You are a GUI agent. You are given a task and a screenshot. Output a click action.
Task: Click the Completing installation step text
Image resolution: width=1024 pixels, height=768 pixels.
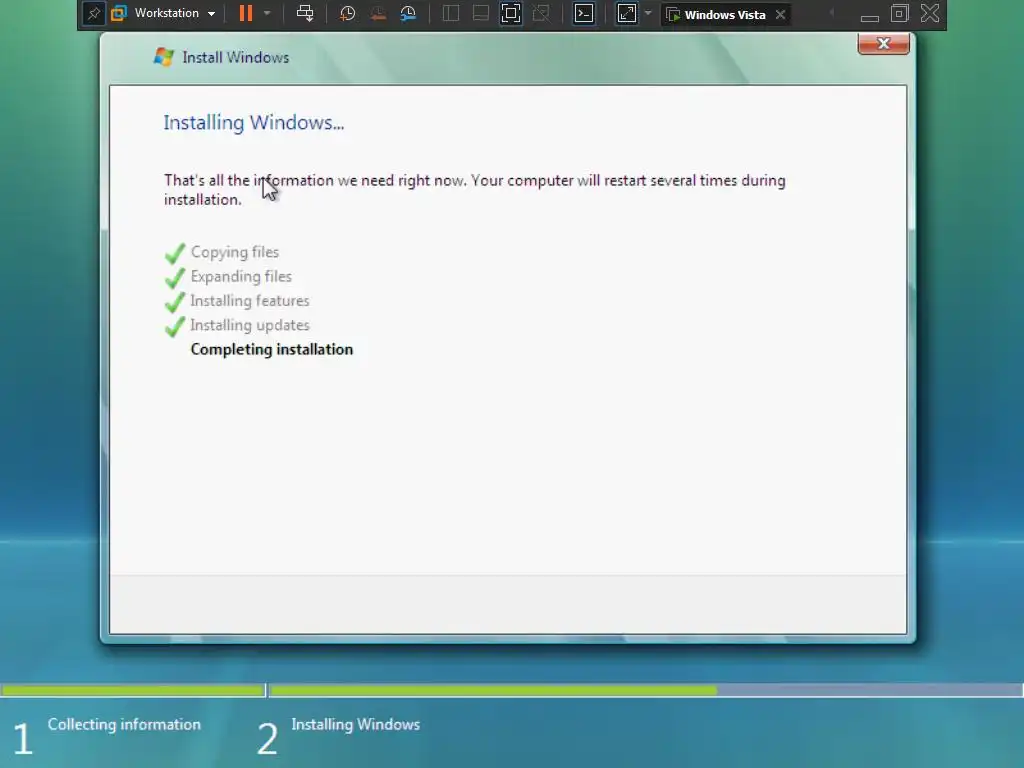(x=272, y=349)
